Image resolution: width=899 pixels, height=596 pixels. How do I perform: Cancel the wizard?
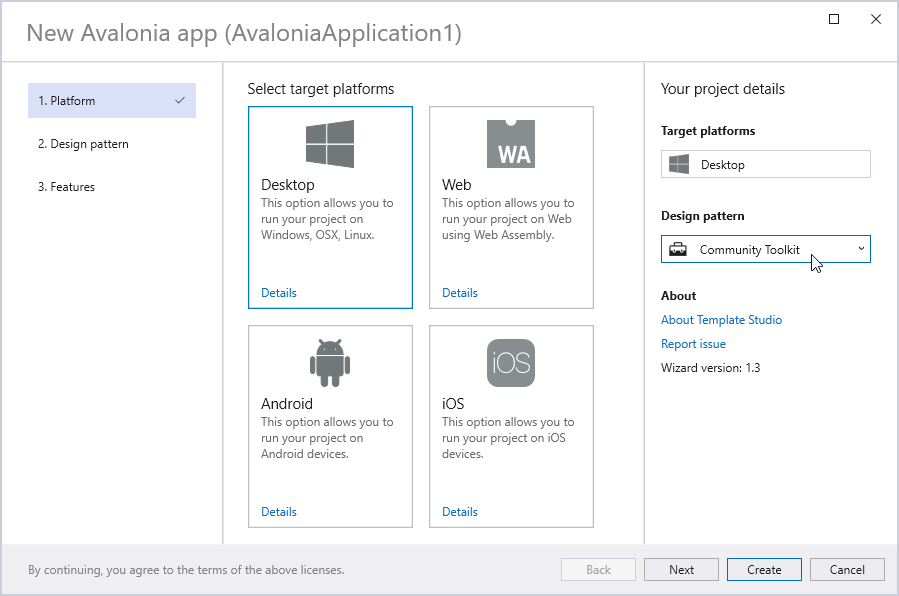click(847, 570)
